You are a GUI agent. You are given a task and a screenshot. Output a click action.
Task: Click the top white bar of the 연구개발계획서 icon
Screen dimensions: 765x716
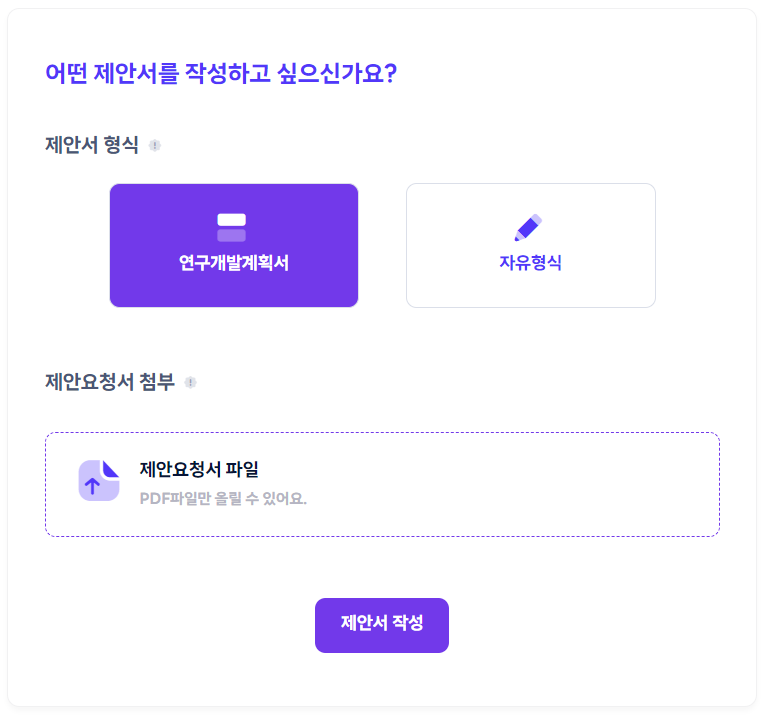pos(232,220)
